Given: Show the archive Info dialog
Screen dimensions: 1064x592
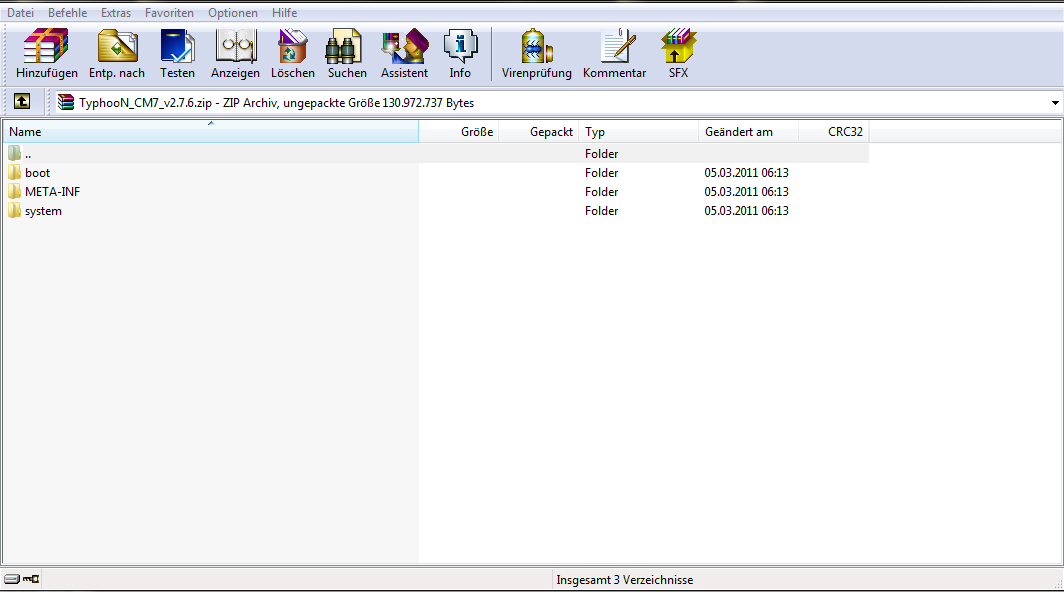Looking at the screenshot, I should (x=460, y=54).
